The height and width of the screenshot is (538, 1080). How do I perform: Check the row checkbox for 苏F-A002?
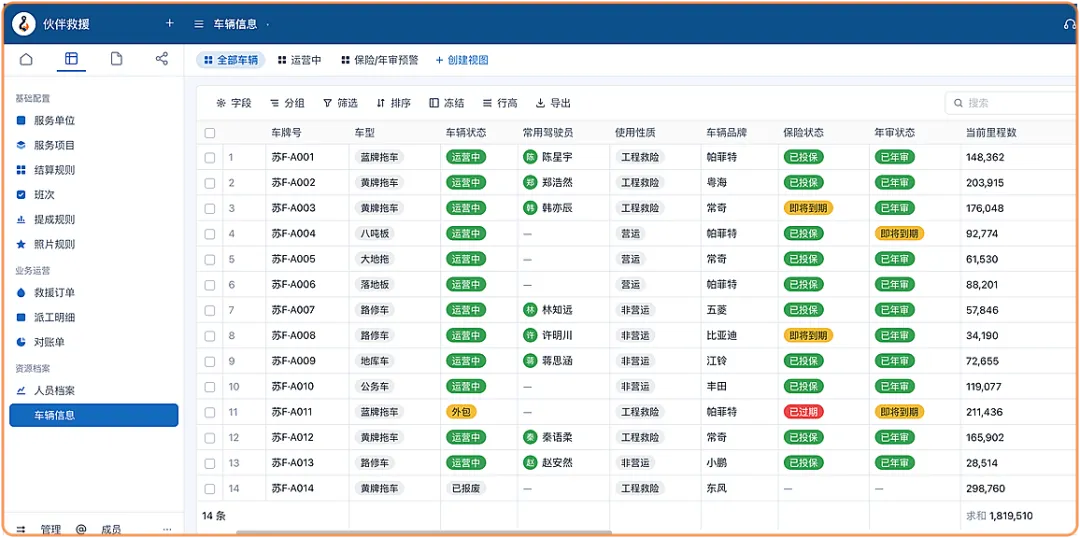(210, 183)
